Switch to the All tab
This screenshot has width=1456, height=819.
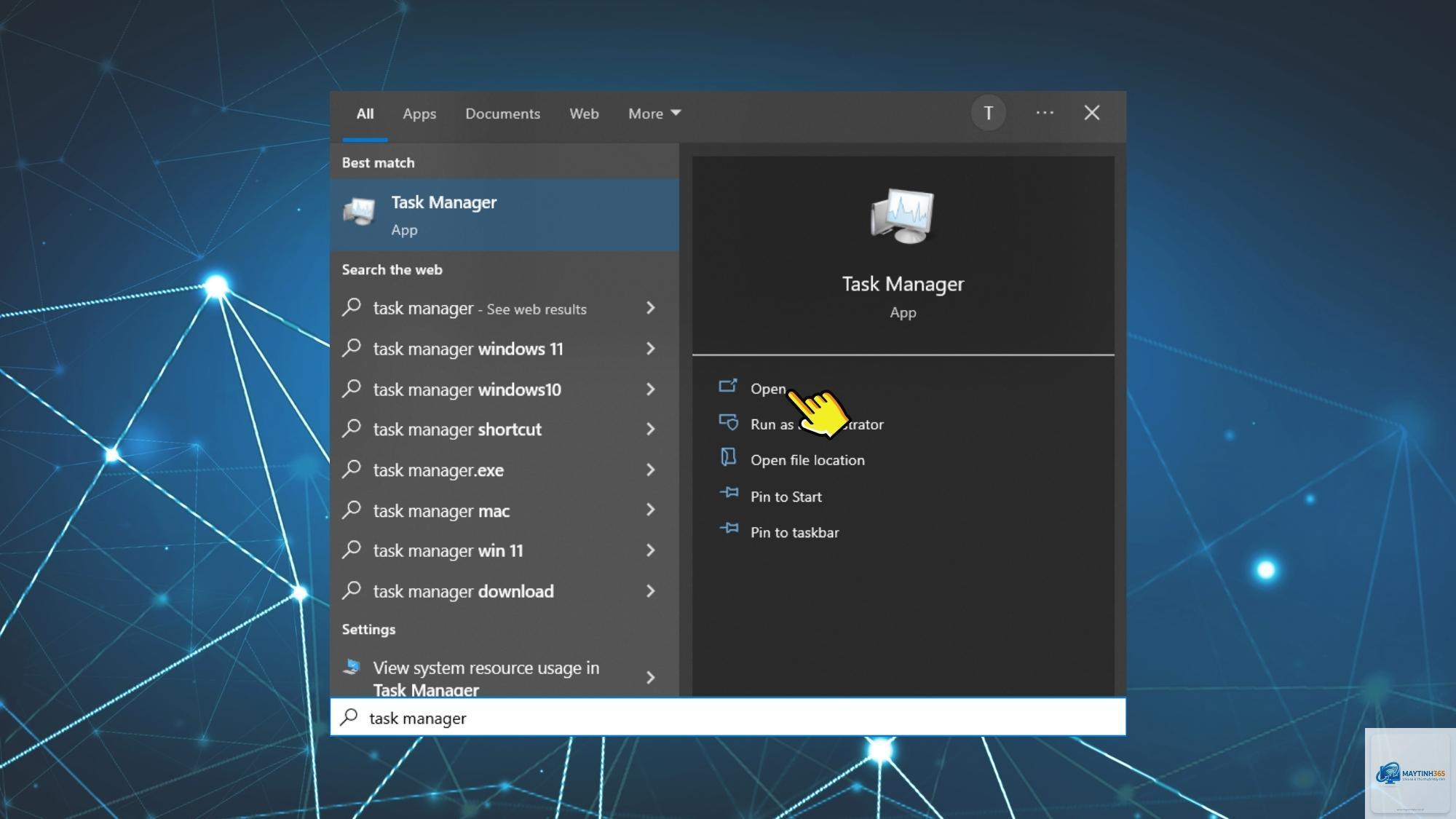(x=365, y=114)
